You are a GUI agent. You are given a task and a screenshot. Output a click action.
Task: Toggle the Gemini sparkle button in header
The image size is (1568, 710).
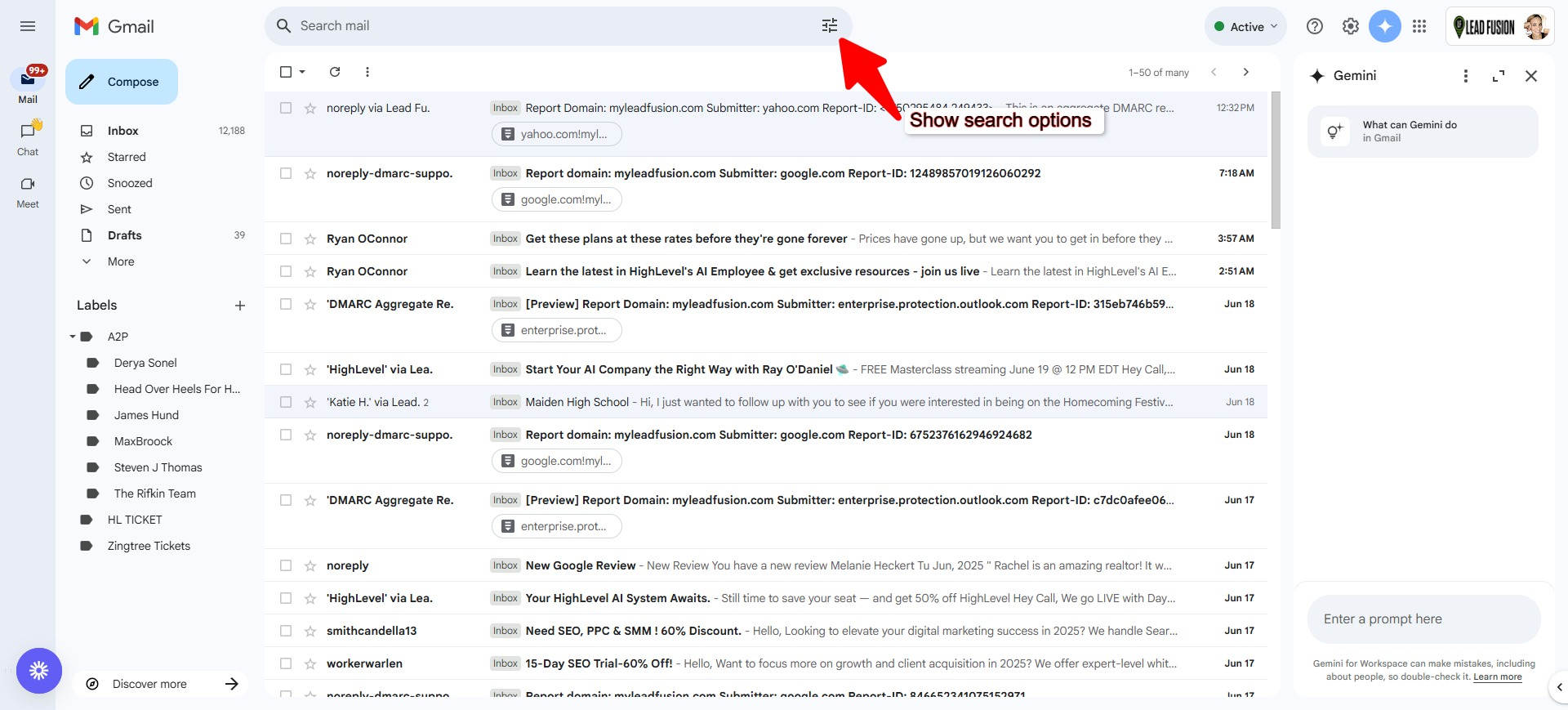pos(1385,26)
